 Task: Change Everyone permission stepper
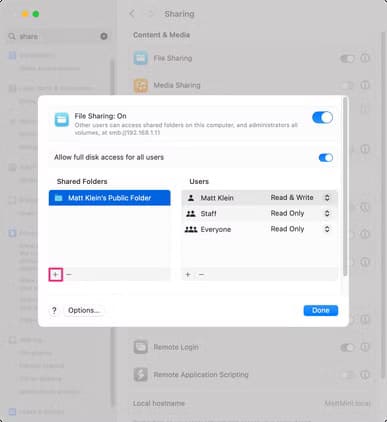pyautogui.click(x=327, y=229)
